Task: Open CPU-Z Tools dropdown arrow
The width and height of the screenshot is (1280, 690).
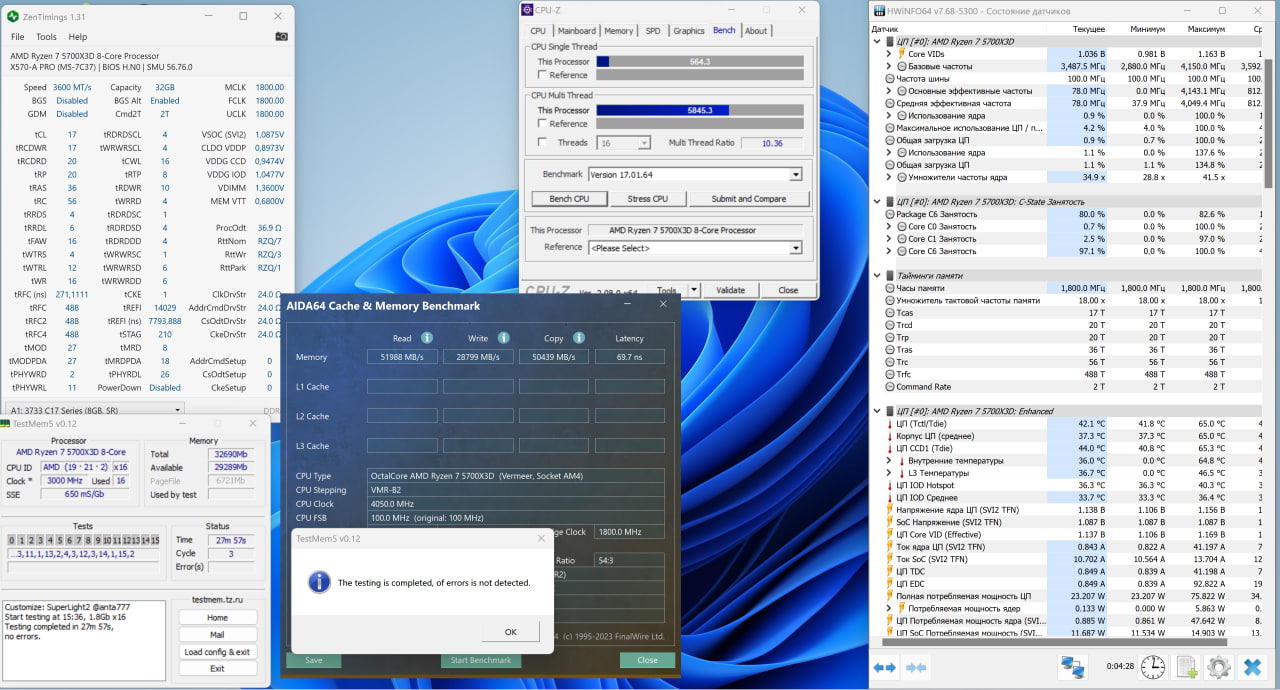Action: [695, 290]
